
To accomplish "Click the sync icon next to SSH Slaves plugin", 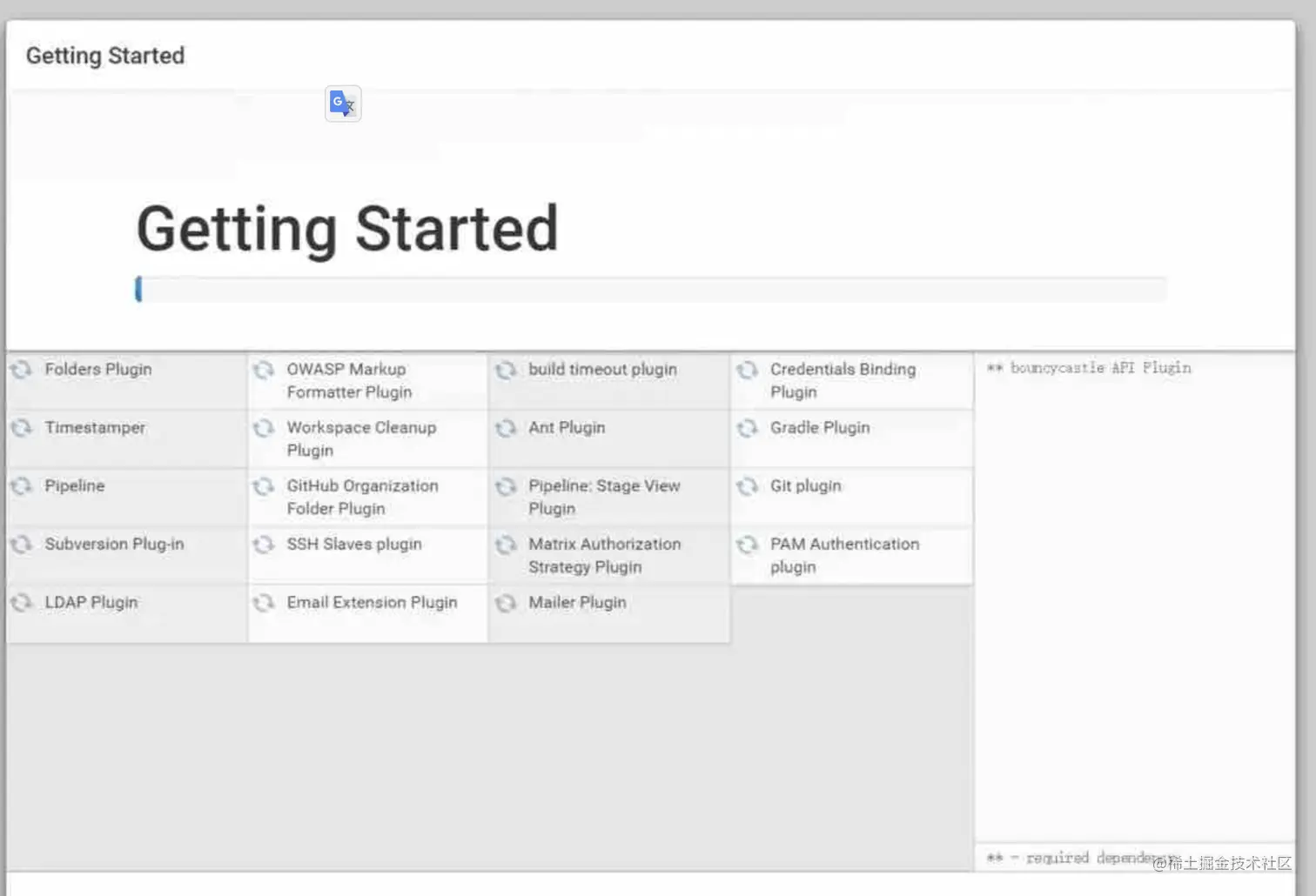I will 264,545.
